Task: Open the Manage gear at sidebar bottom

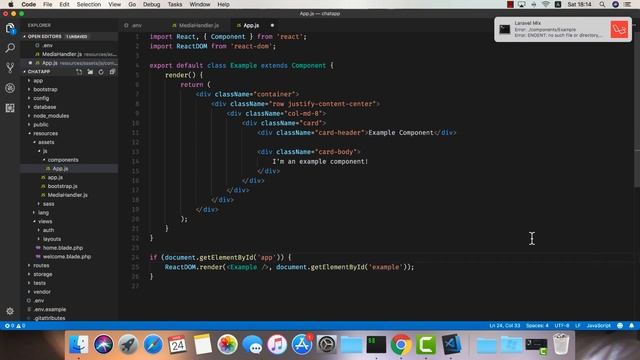Action: coord(10,311)
